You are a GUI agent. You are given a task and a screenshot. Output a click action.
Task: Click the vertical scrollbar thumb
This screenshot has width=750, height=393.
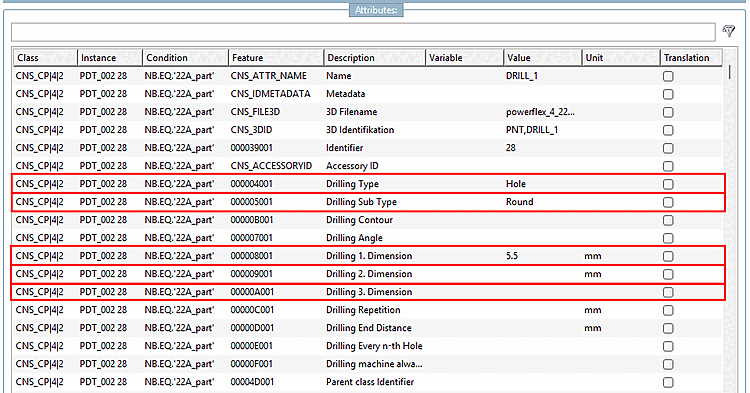click(730, 72)
